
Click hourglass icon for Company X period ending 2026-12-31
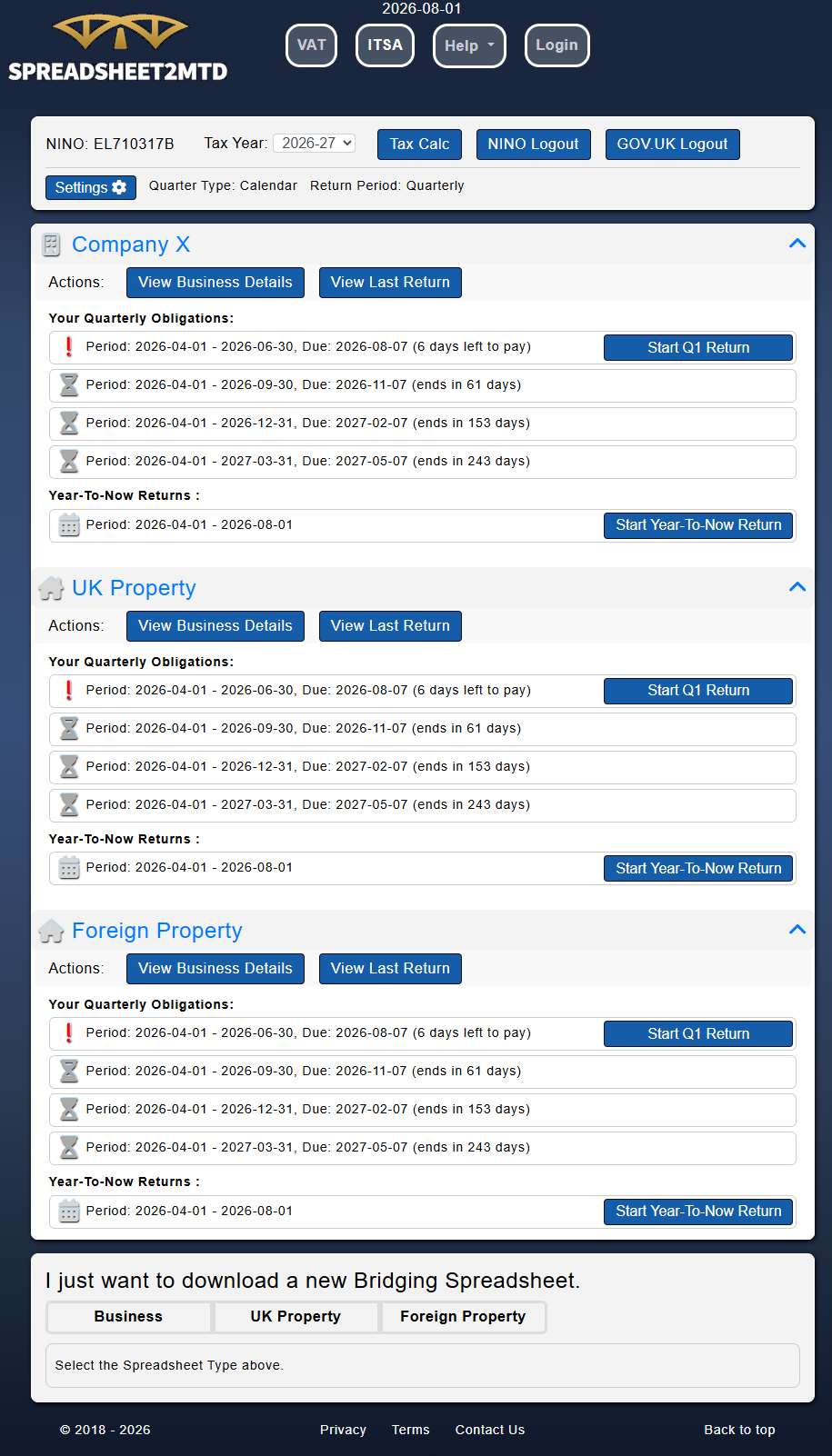[x=69, y=424]
